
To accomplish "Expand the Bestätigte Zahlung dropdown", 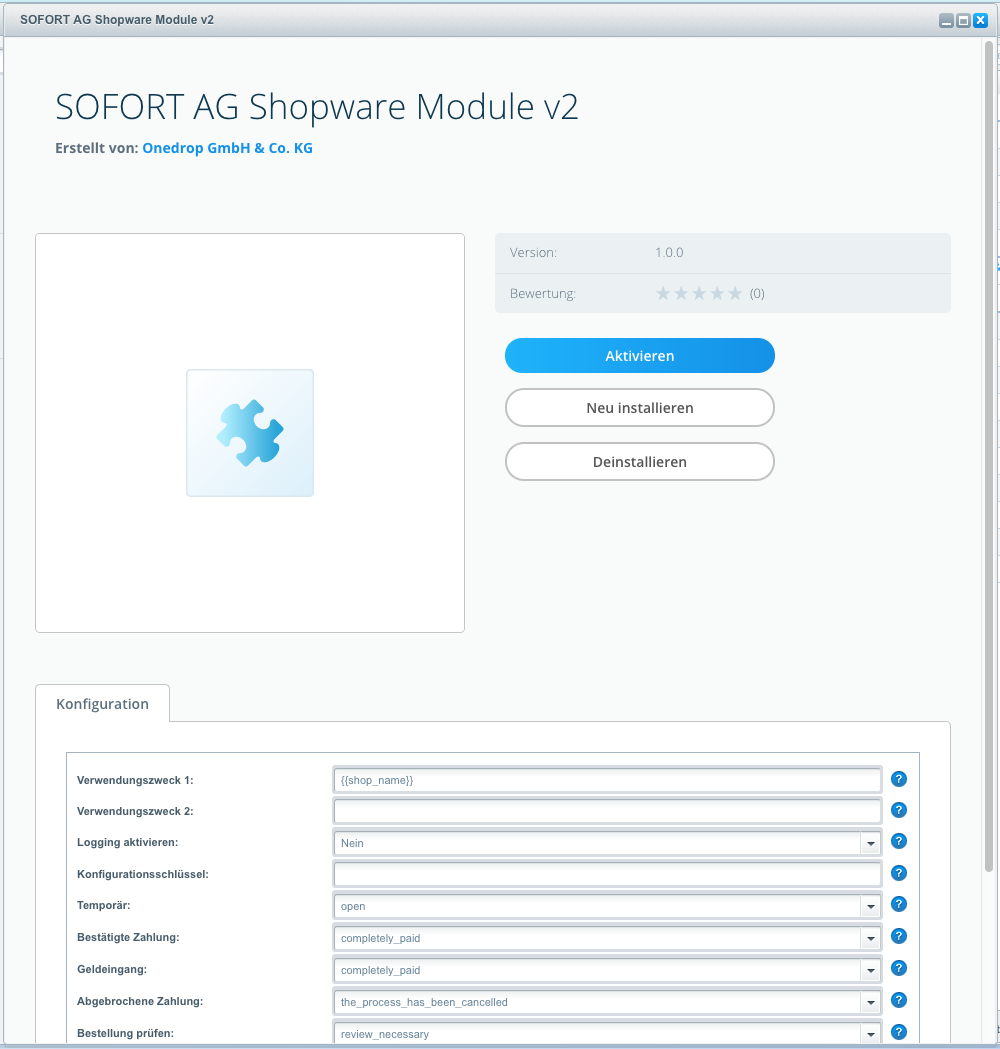I will coord(870,939).
